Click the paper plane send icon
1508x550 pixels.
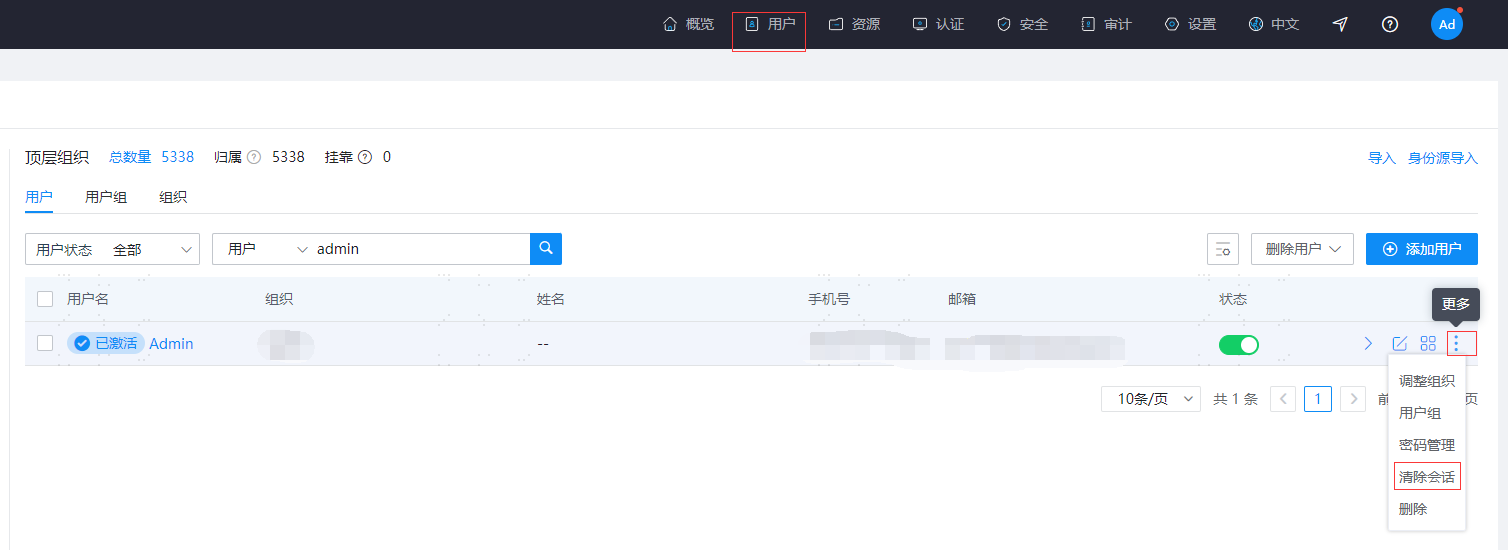click(1340, 24)
